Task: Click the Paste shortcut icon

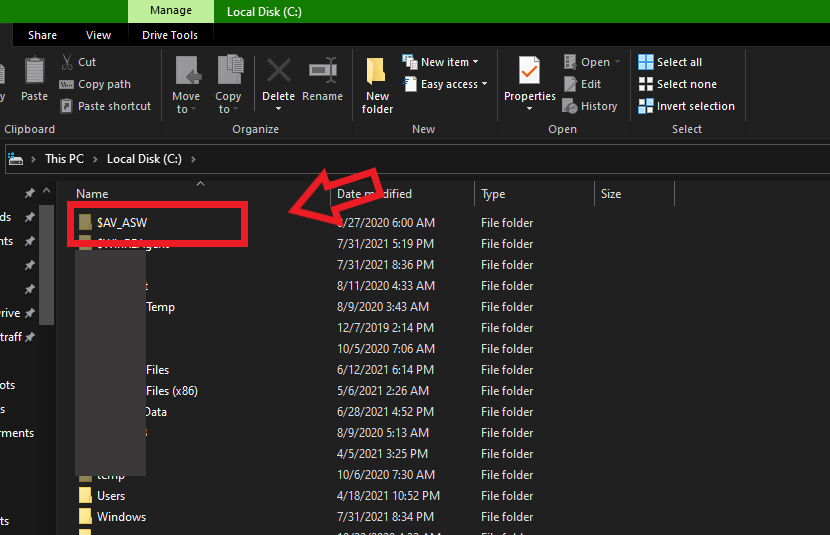Action: [x=66, y=106]
